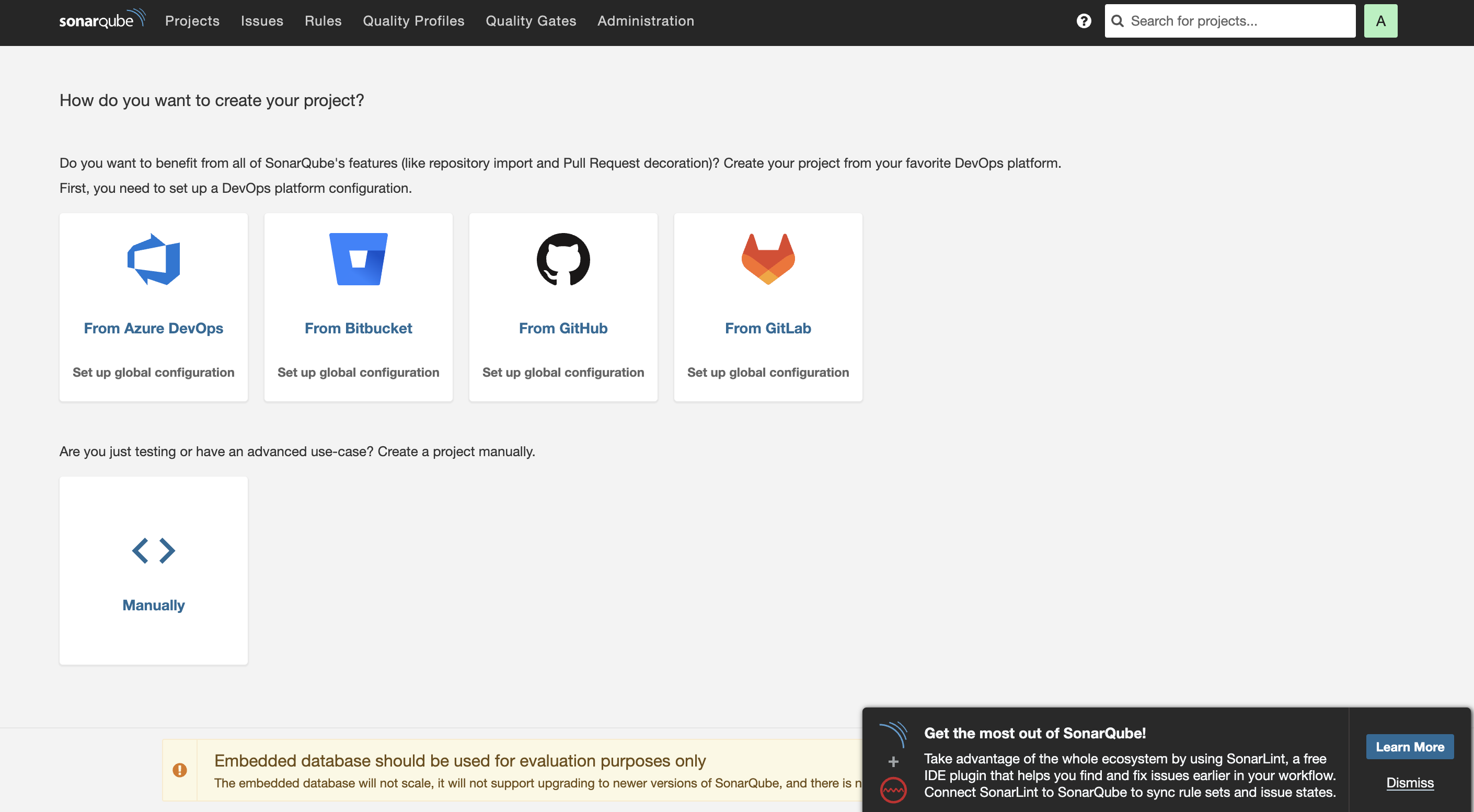1474x812 pixels.
Task: Click the embedded database warning icon
Action: coord(180,770)
